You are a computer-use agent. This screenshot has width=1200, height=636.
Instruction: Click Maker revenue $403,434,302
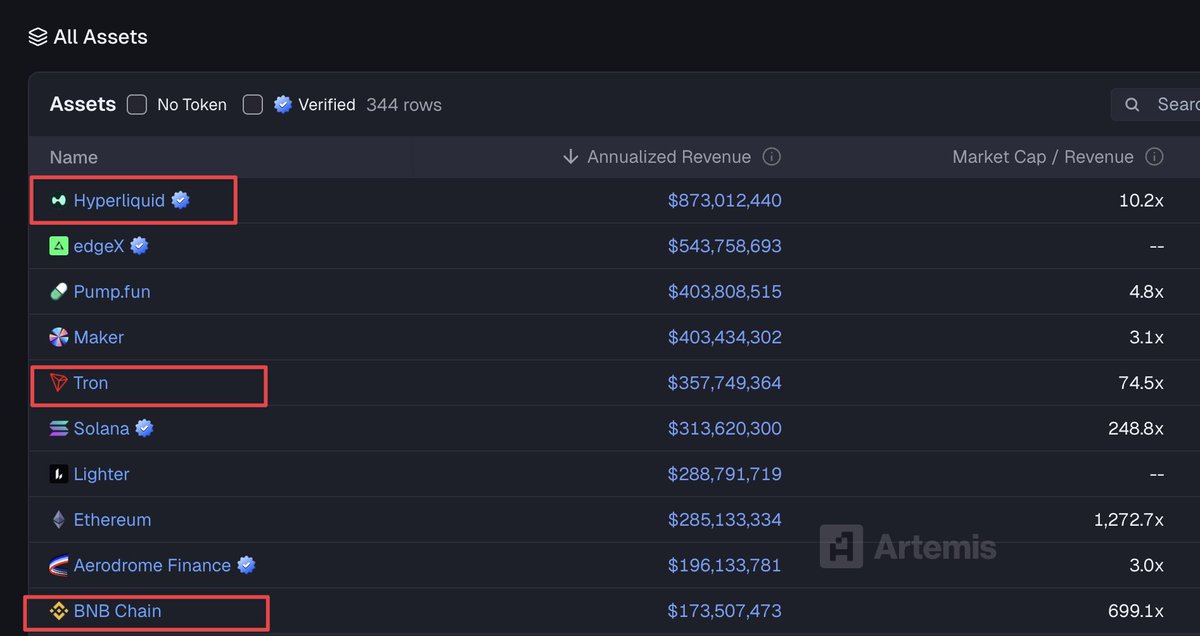click(725, 337)
